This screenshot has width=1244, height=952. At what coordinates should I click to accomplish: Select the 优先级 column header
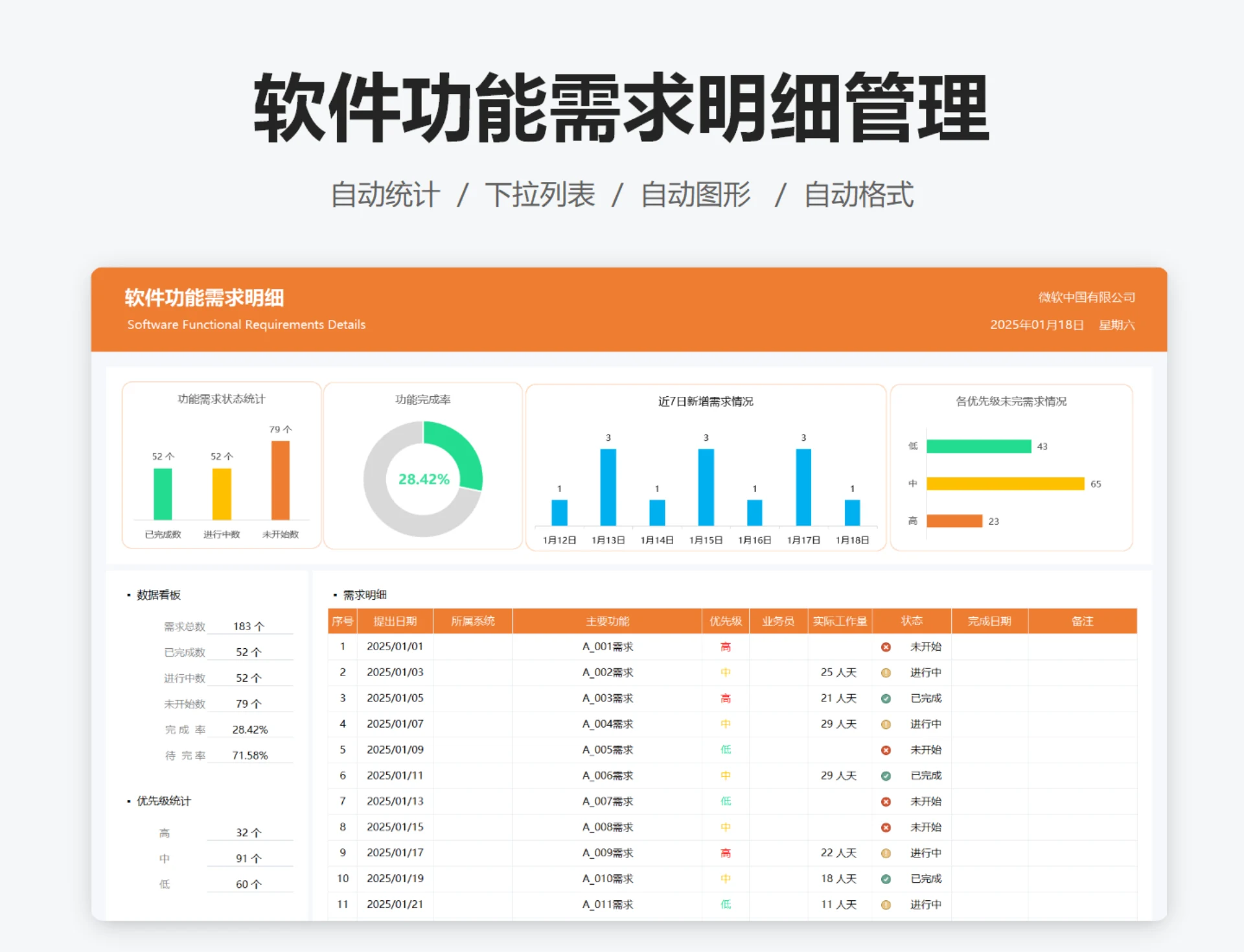pyautogui.click(x=725, y=620)
